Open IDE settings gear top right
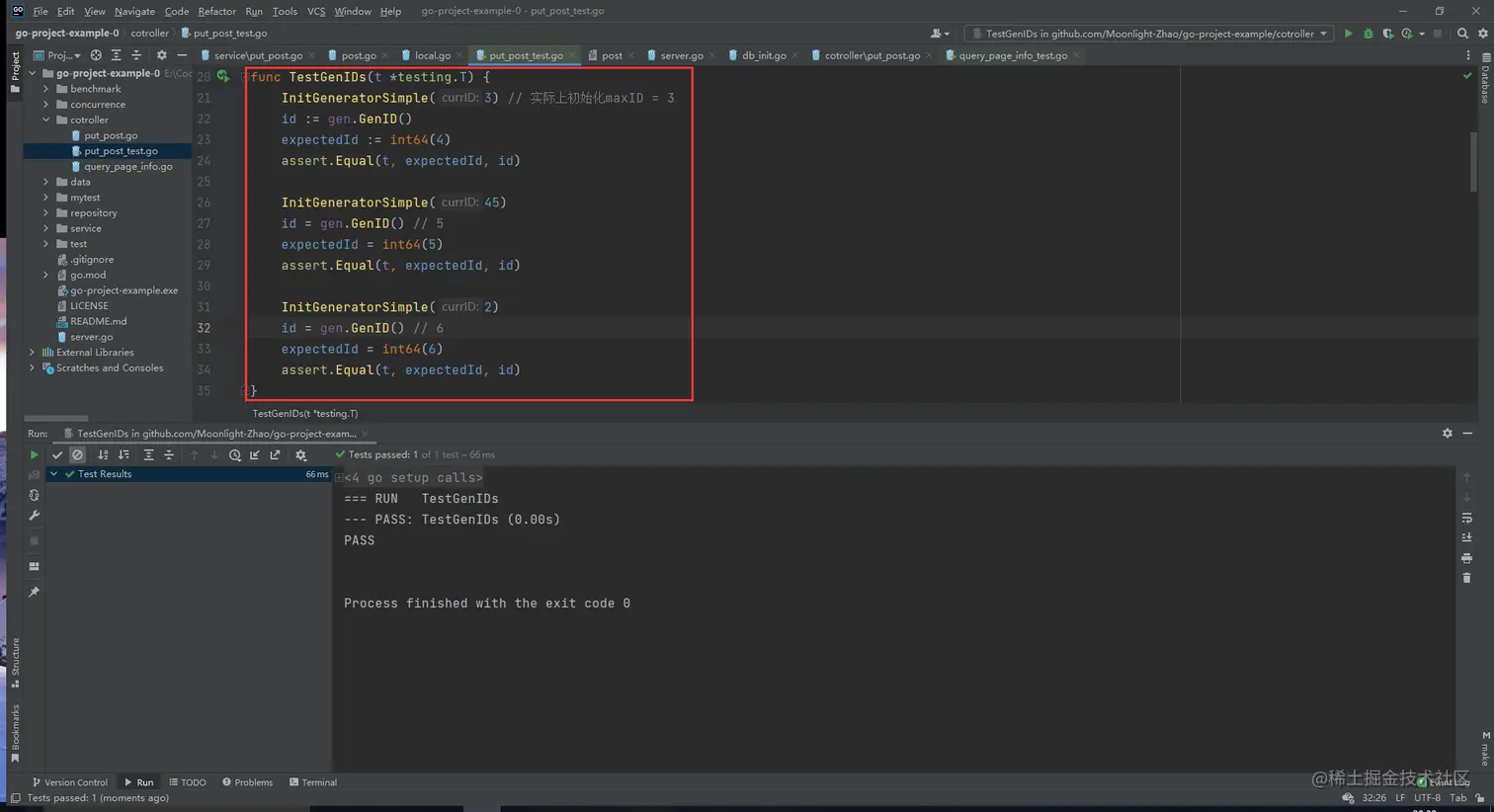Viewport: 1494px width, 812px height. point(1483,34)
